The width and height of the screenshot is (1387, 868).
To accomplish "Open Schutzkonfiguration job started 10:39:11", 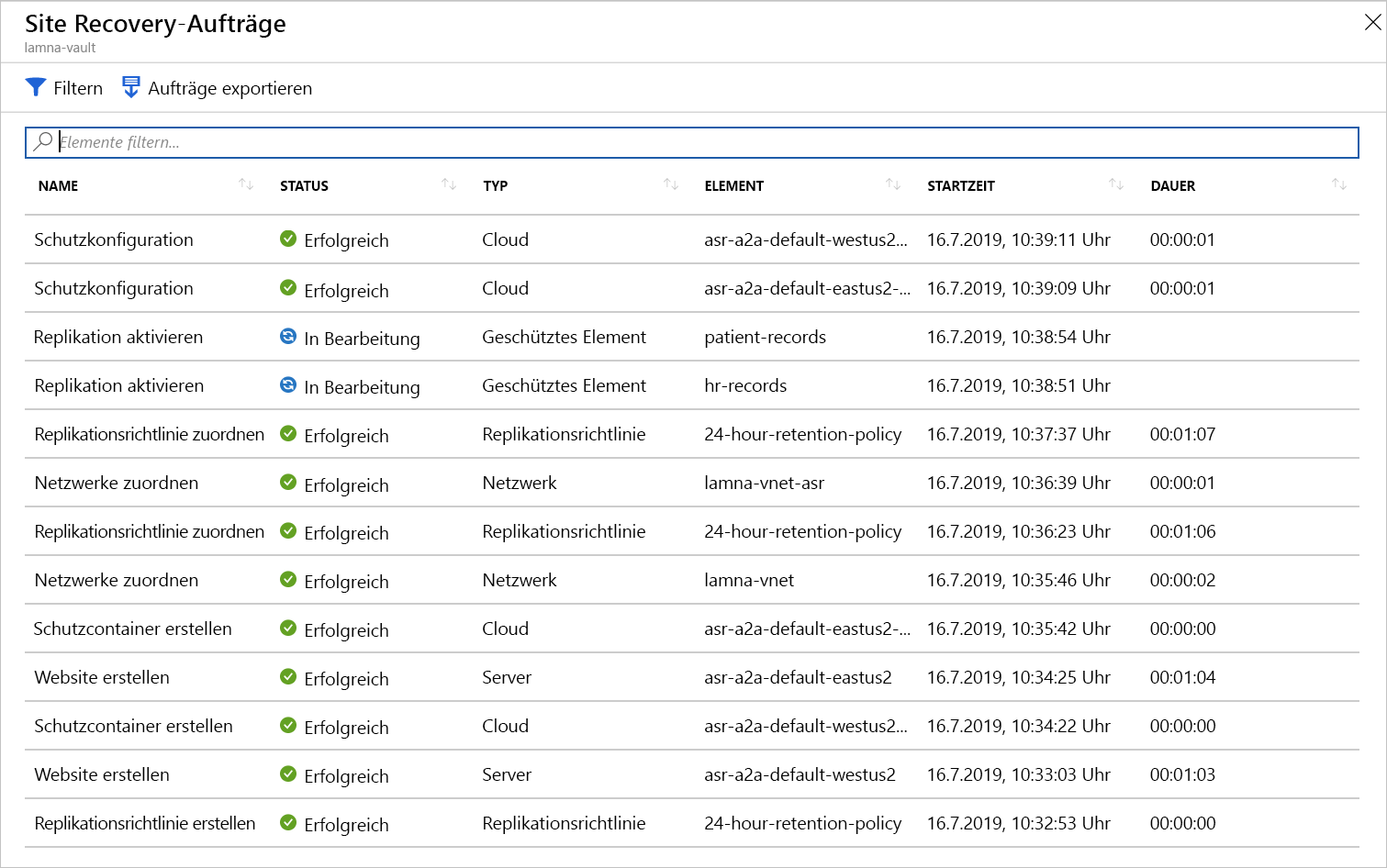I will [x=114, y=239].
